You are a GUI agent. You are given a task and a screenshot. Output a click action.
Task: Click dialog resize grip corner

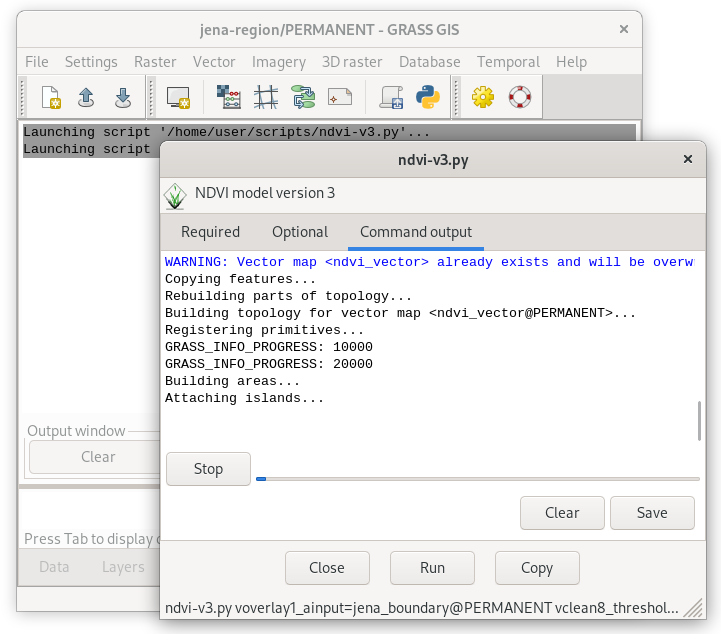click(x=694, y=608)
